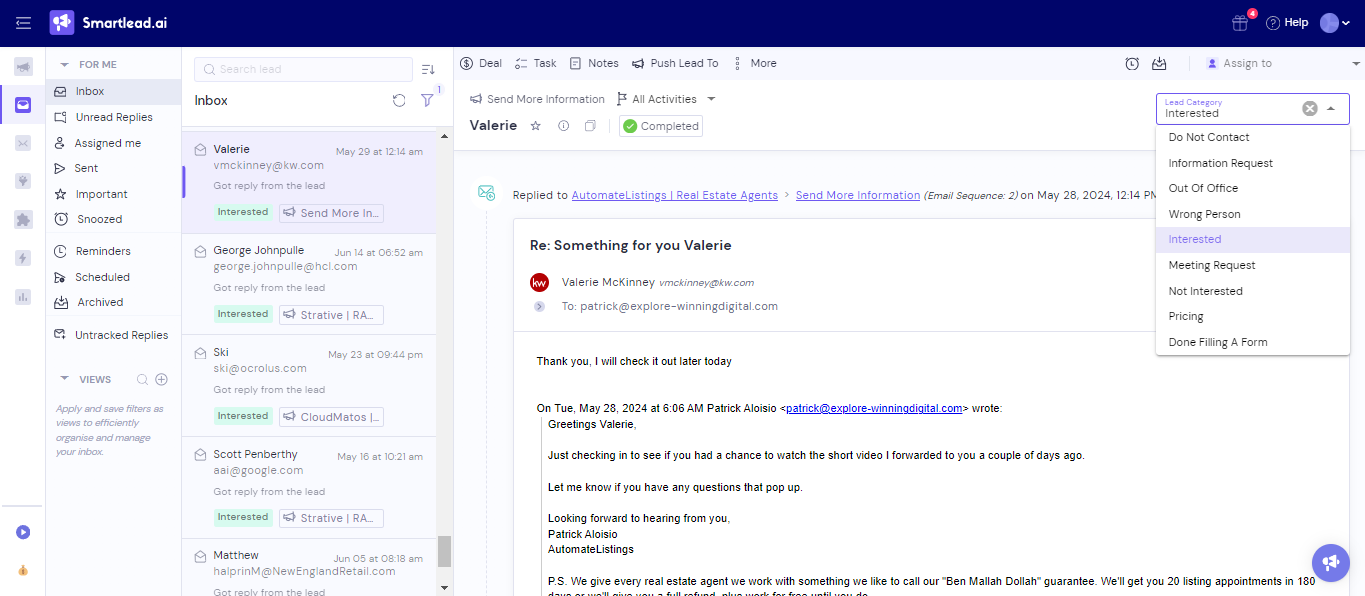Open the Help menu

1287,23
